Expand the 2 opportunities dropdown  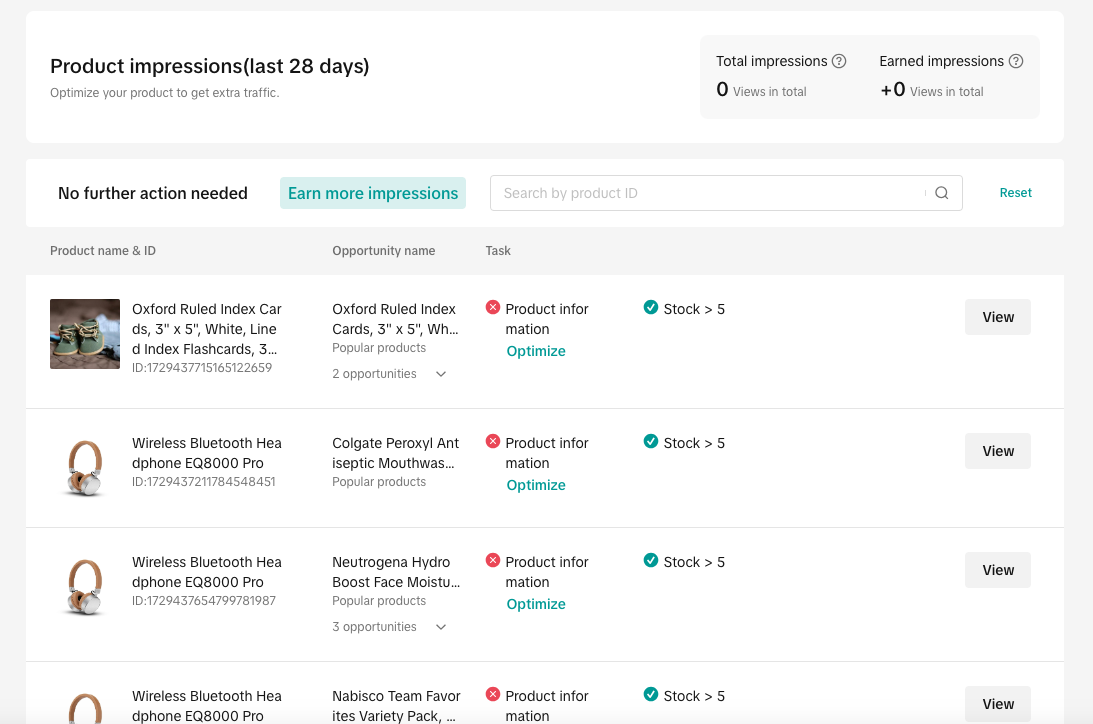[x=441, y=374]
